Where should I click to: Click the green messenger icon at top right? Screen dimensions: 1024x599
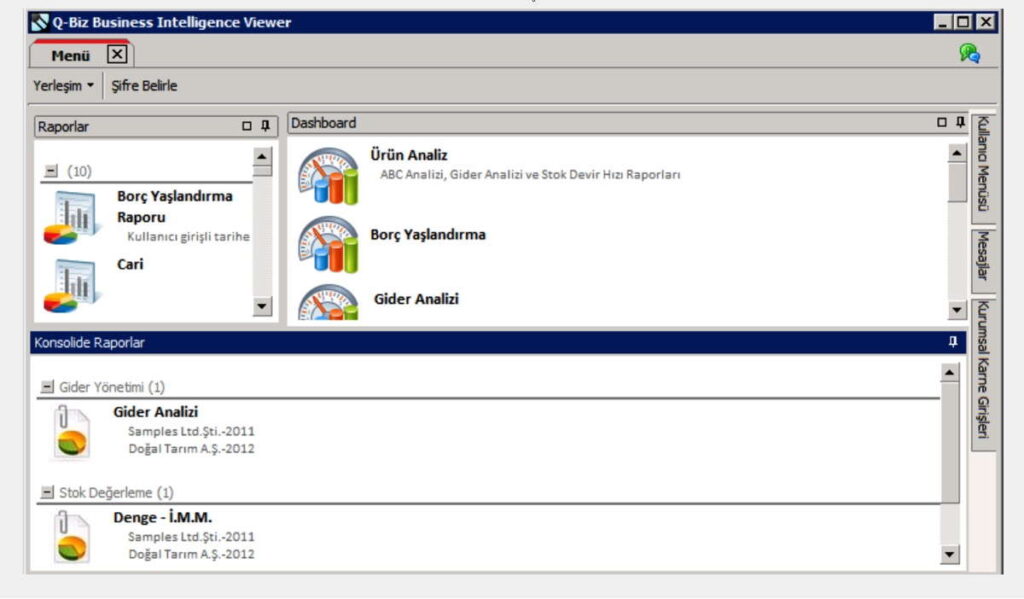(x=969, y=54)
